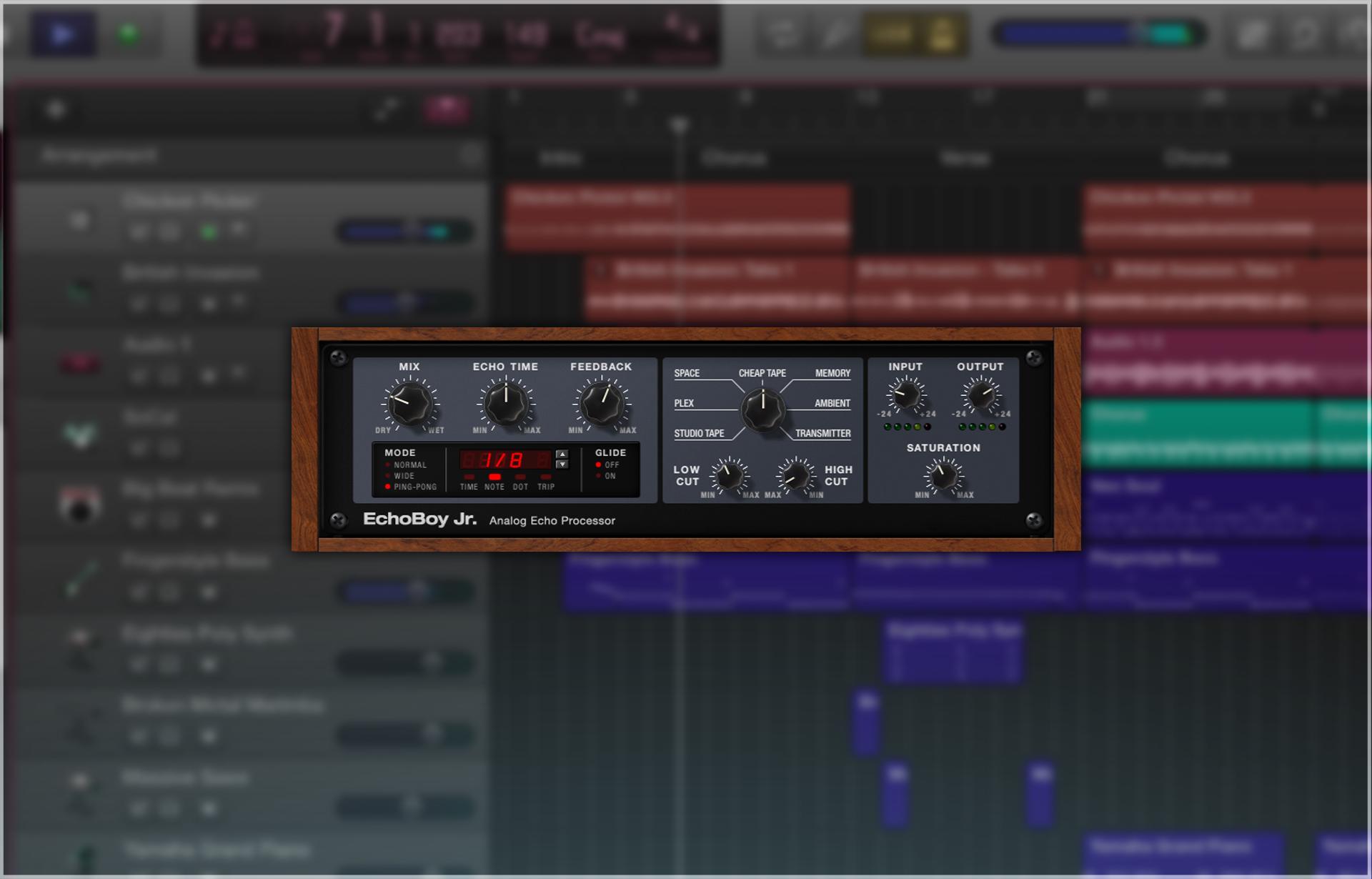
Task: Click the playhead marker on the timeline ruler
Action: point(680,126)
